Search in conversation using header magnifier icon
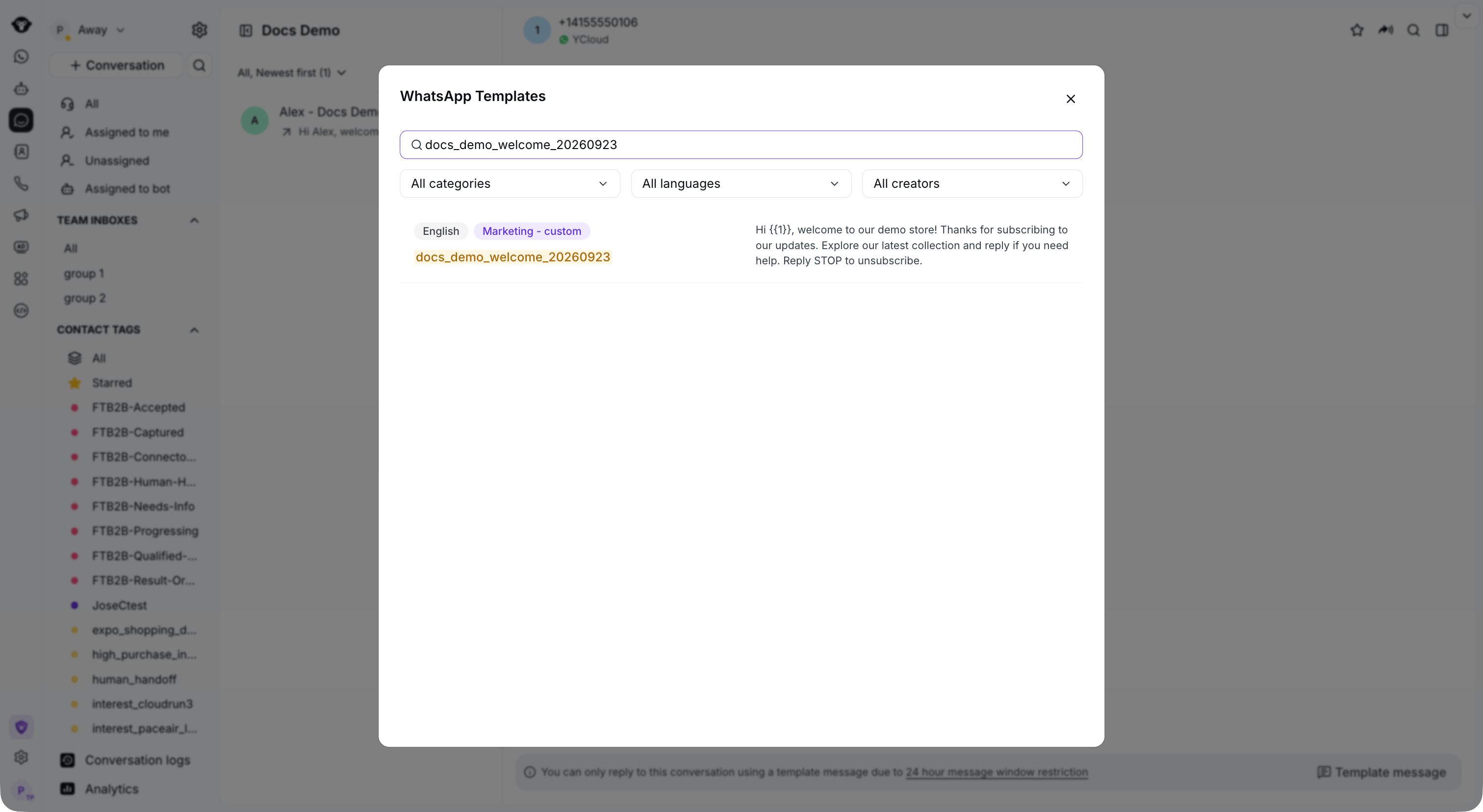This screenshot has width=1483, height=812. (1413, 30)
